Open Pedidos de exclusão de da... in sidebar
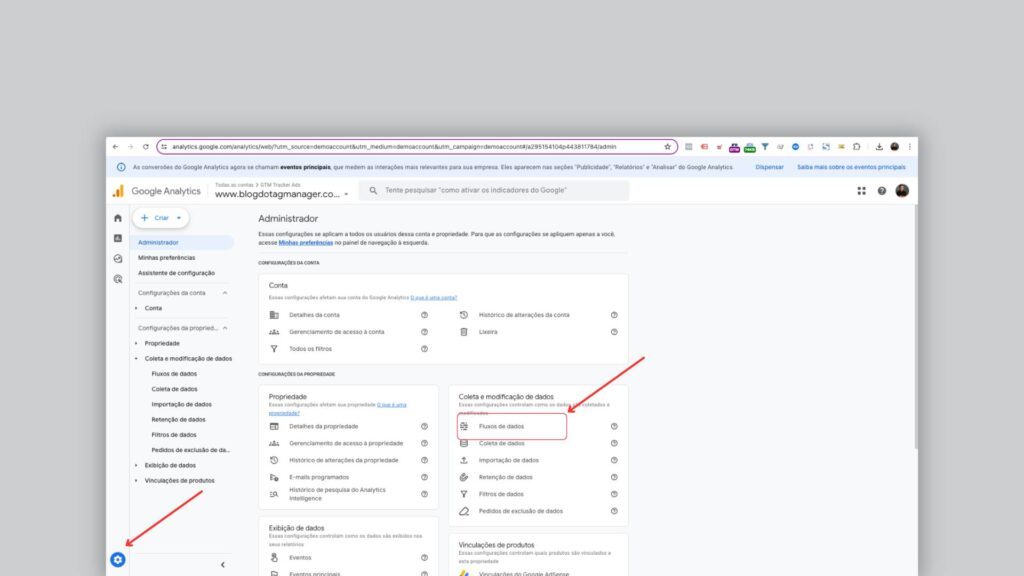The width and height of the screenshot is (1024, 576). click(x=191, y=450)
